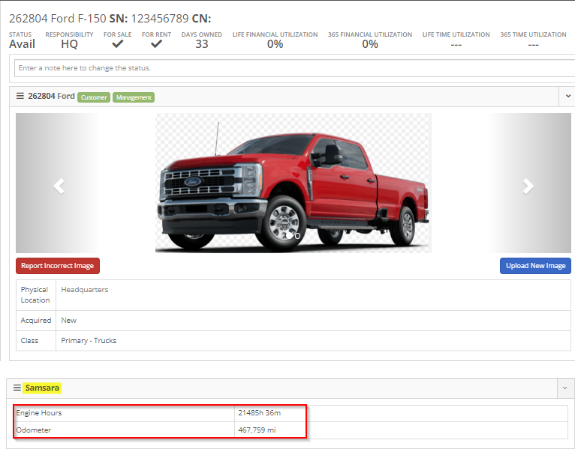
Task: Click the Odometer label
Action: [33, 430]
